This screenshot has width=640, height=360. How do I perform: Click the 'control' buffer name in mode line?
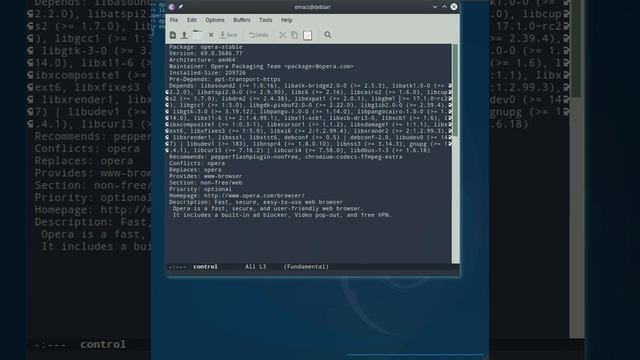tap(205, 267)
